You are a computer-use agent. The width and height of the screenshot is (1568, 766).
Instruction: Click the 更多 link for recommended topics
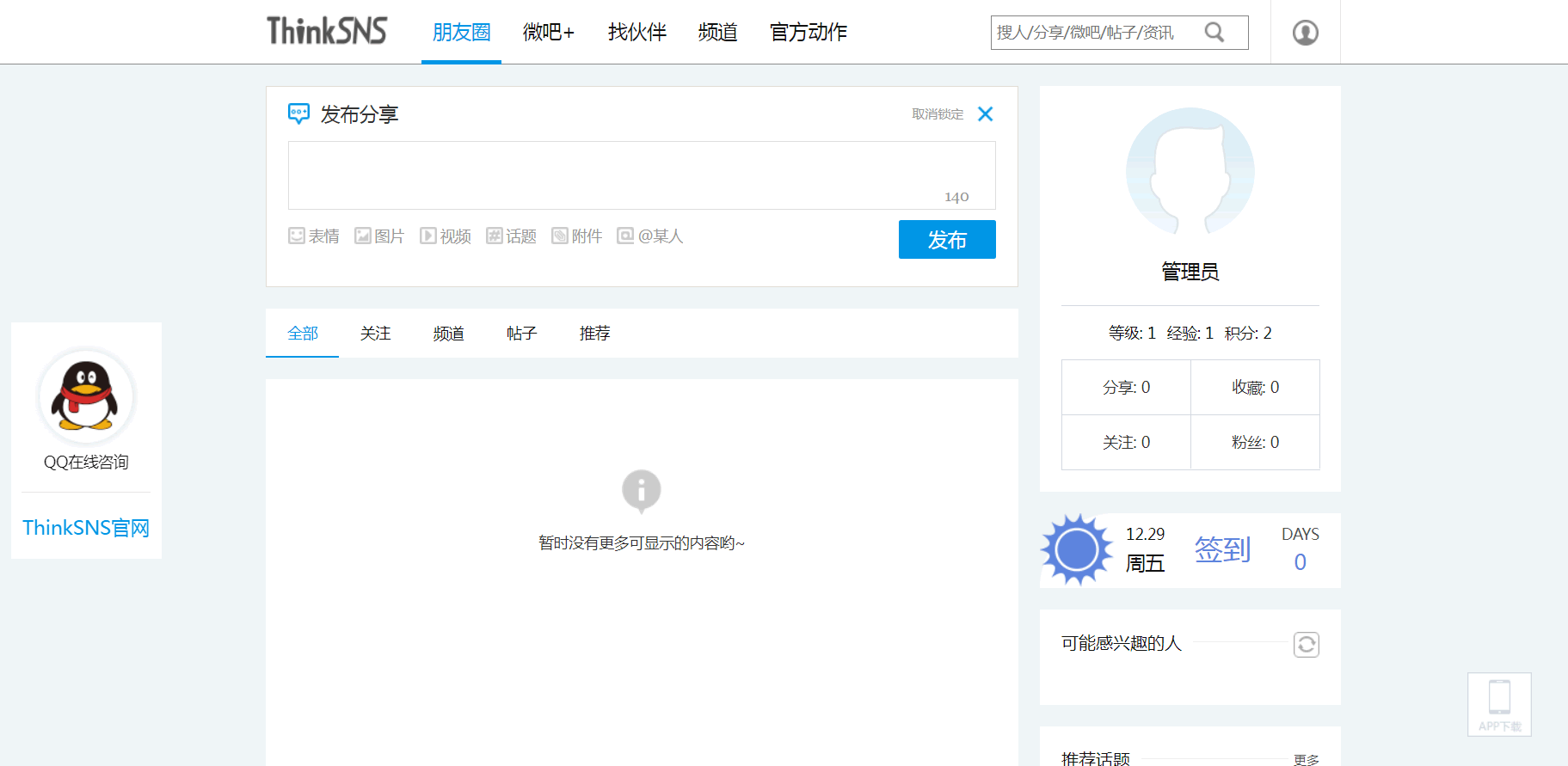(x=1306, y=759)
